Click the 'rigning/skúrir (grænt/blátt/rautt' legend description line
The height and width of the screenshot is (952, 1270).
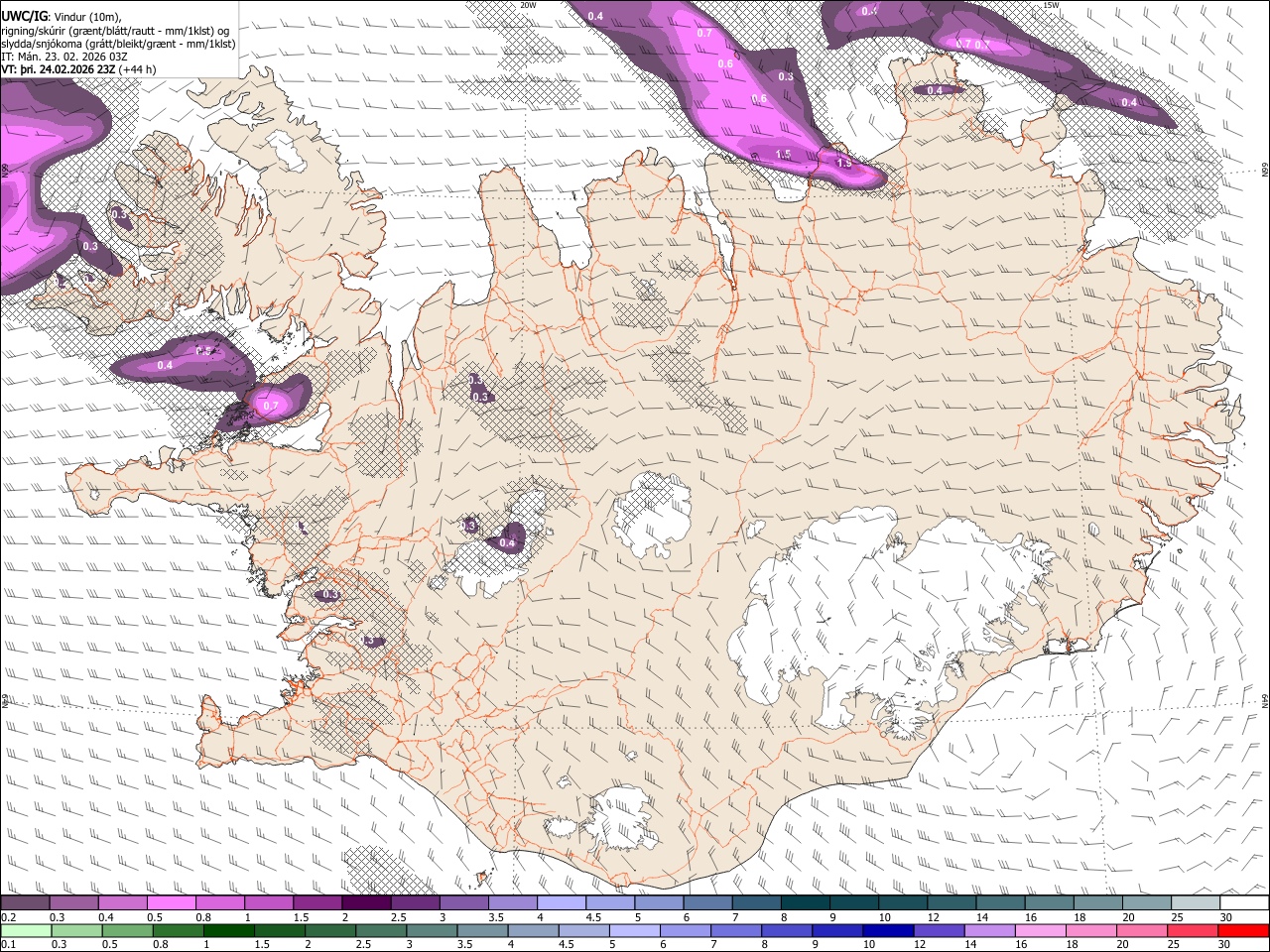[x=115, y=31]
